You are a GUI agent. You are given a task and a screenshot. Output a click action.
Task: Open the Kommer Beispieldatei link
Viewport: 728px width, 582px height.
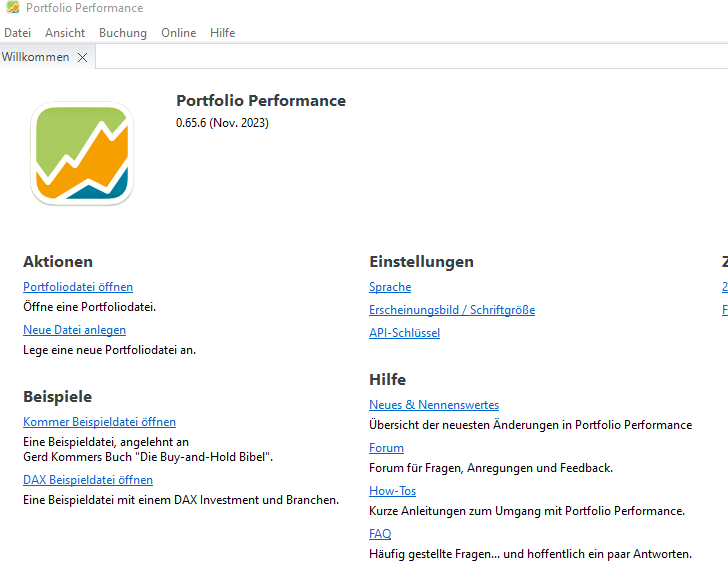click(99, 422)
